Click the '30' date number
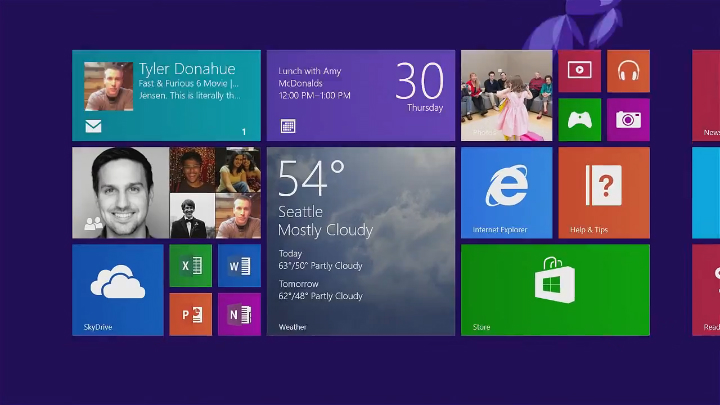 [420, 81]
